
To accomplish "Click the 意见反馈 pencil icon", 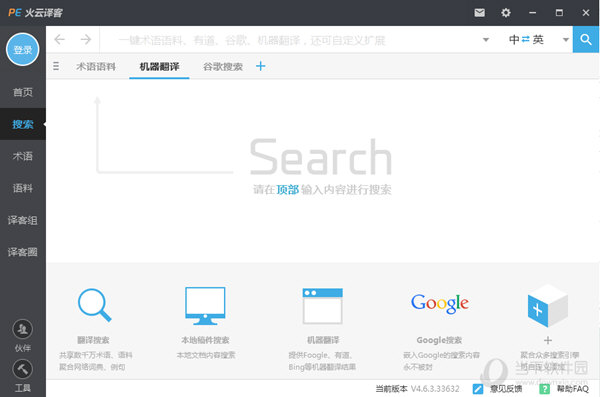I will tap(478, 389).
